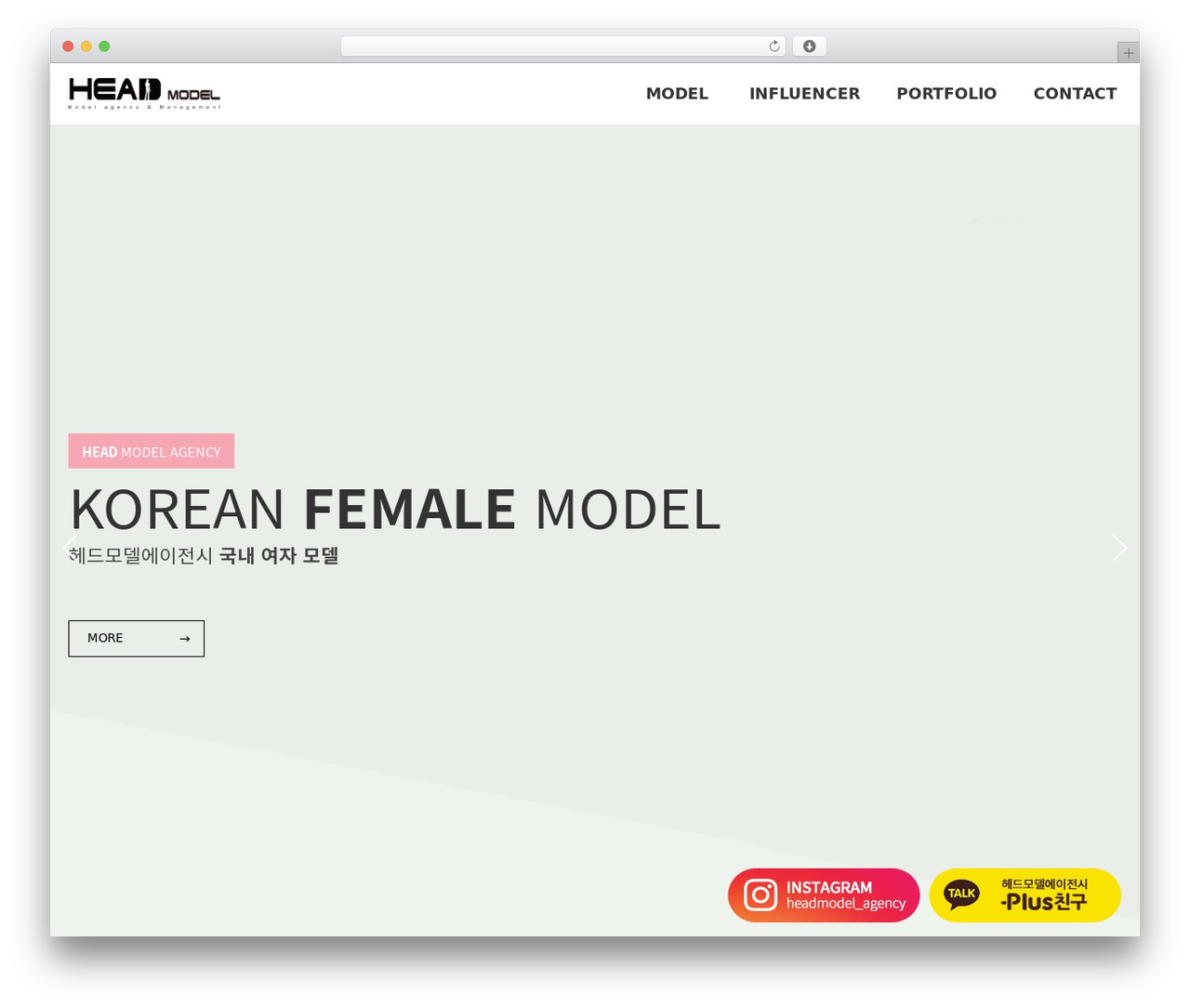Open the CONTACT page
The width and height of the screenshot is (1190, 1008).
tap(1075, 93)
